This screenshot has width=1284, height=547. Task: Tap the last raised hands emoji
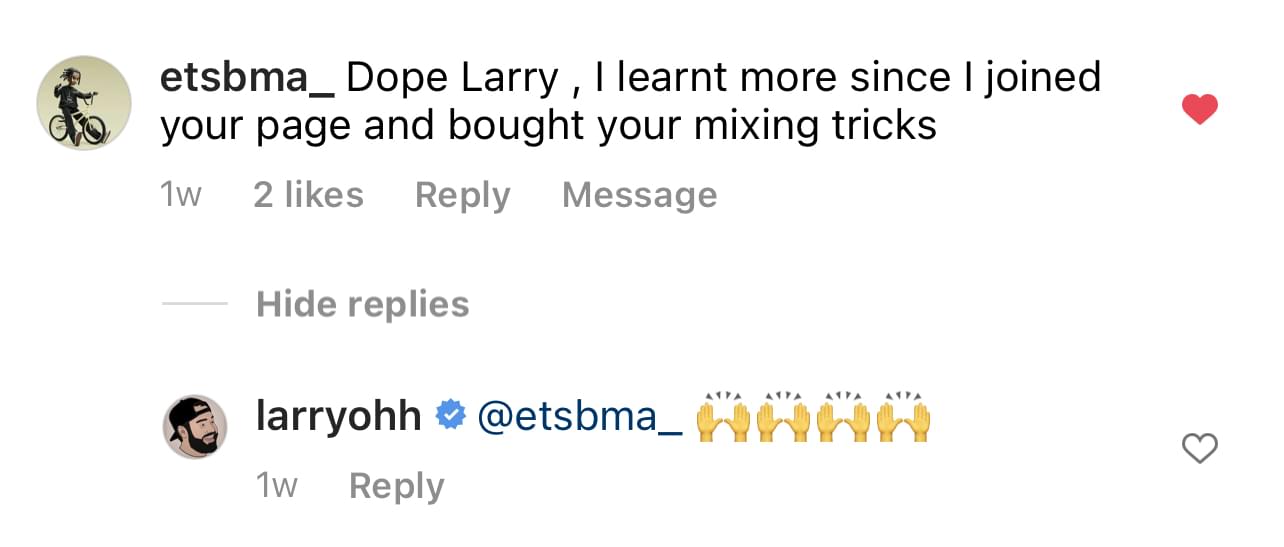click(x=904, y=418)
